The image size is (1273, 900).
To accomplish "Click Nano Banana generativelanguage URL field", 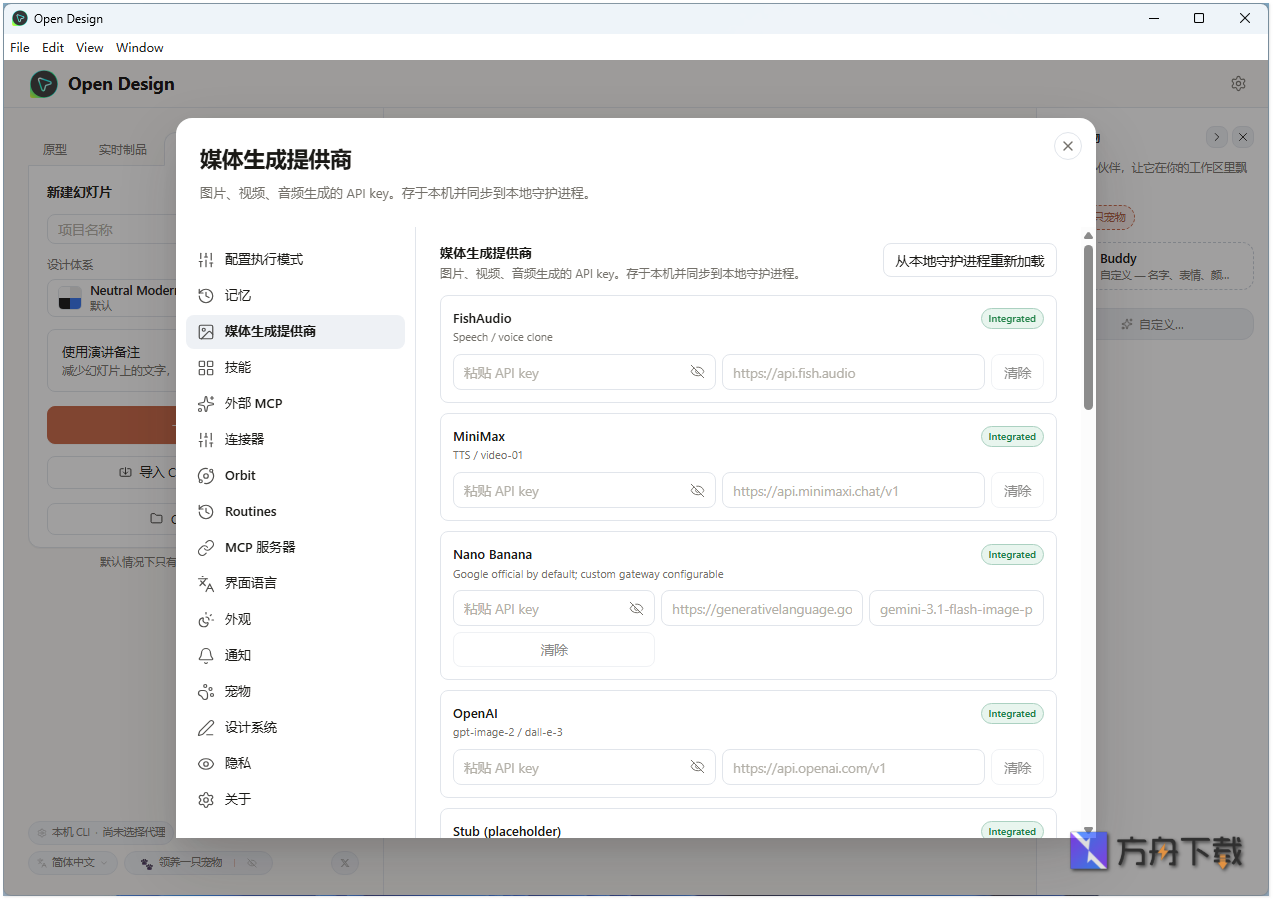I will (762, 608).
